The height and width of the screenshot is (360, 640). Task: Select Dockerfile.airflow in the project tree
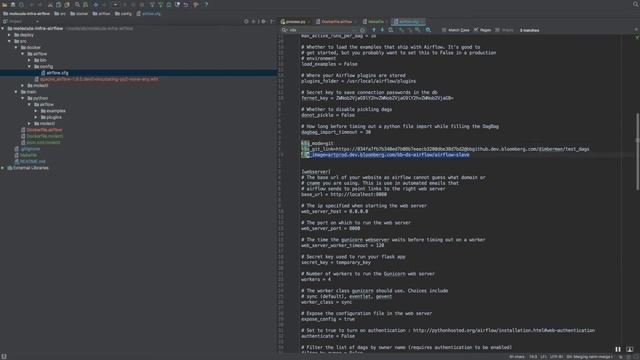pyautogui.click(x=44, y=130)
